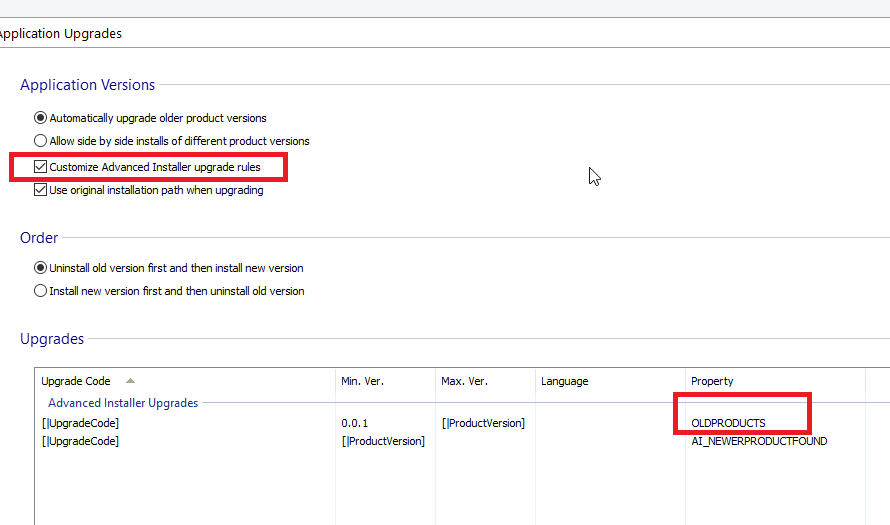Select Automatically upgrade older product versions
The width and height of the screenshot is (890, 525).
(x=41, y=117)
